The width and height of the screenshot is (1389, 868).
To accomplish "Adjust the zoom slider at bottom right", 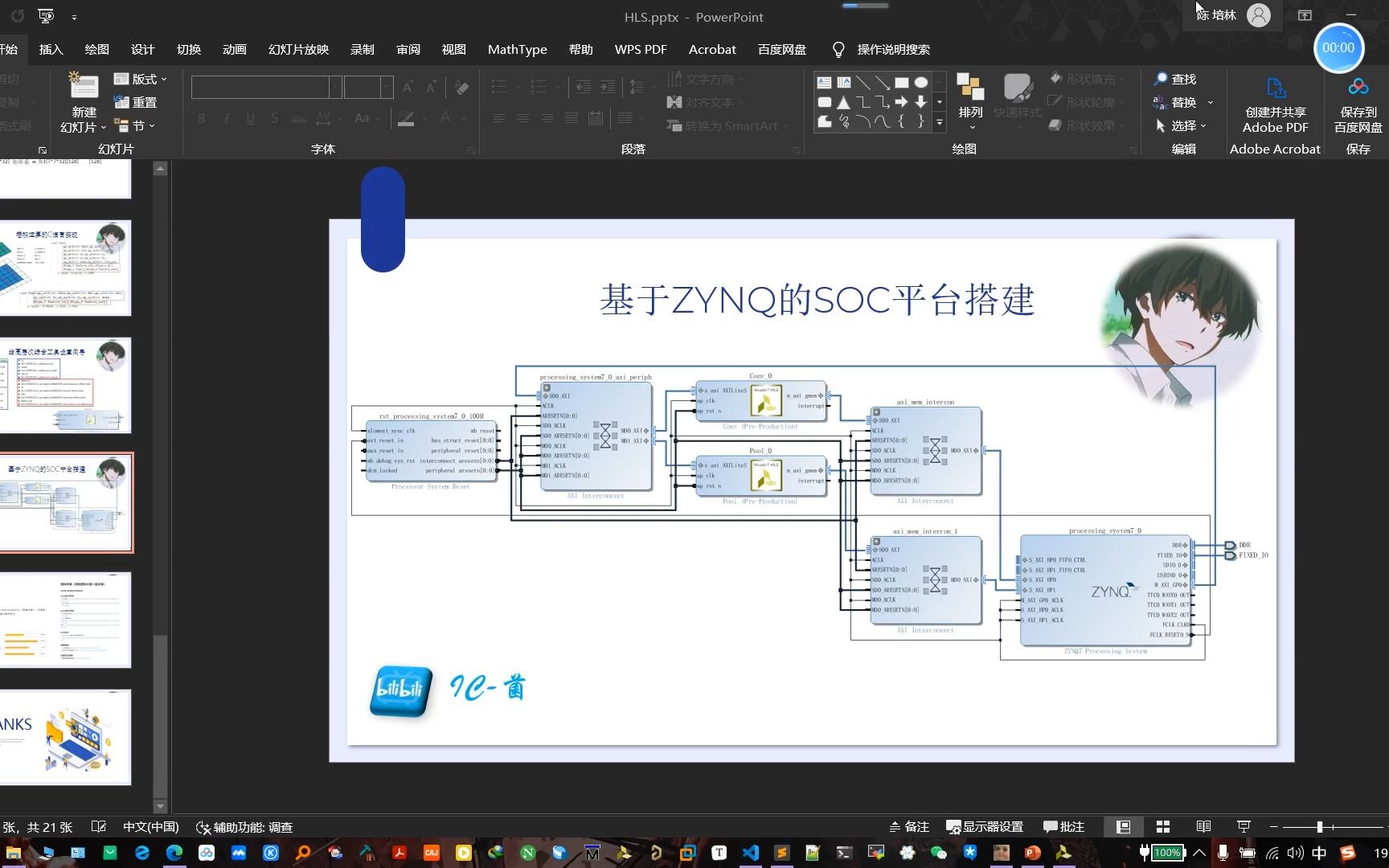I will (1318, 826).
